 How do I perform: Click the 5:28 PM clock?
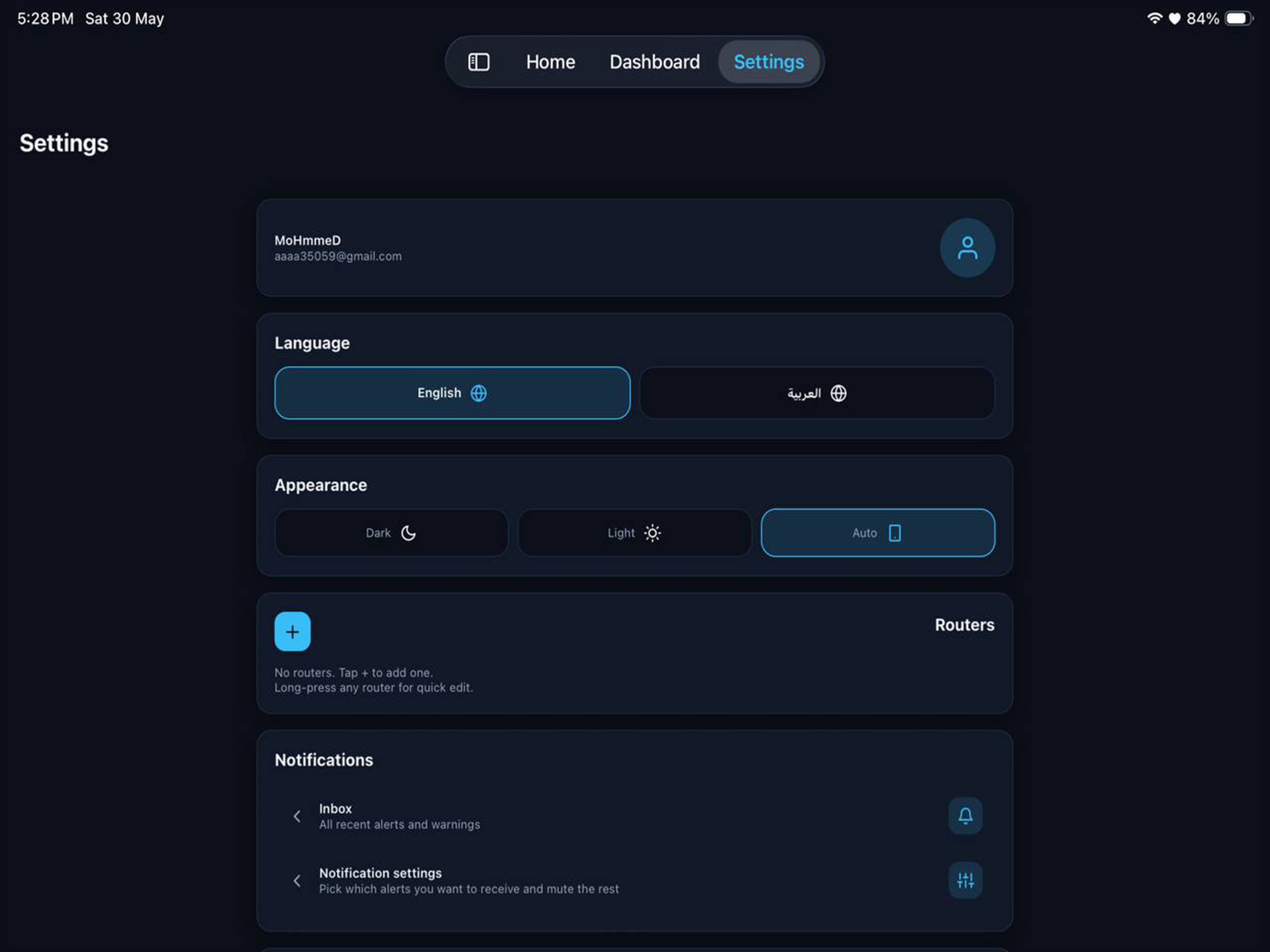(45, 19)
